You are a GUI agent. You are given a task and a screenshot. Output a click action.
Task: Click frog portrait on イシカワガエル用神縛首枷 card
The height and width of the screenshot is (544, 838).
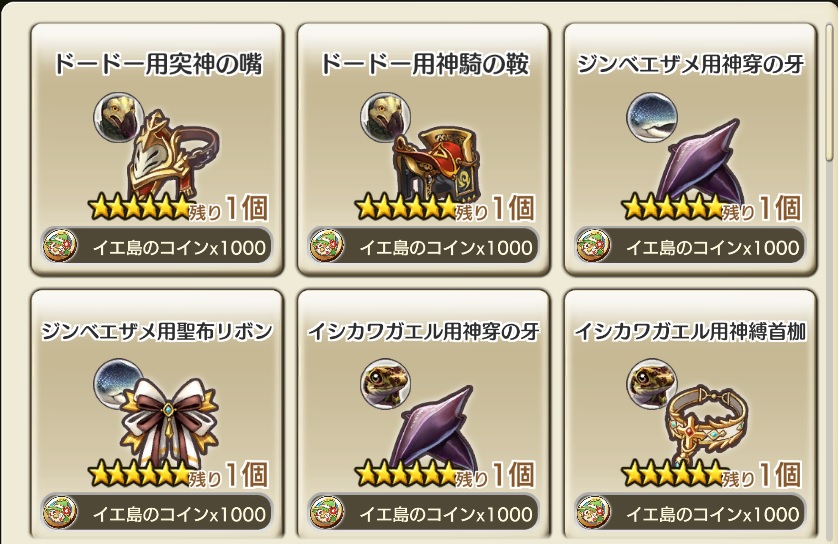pos(651,384)
